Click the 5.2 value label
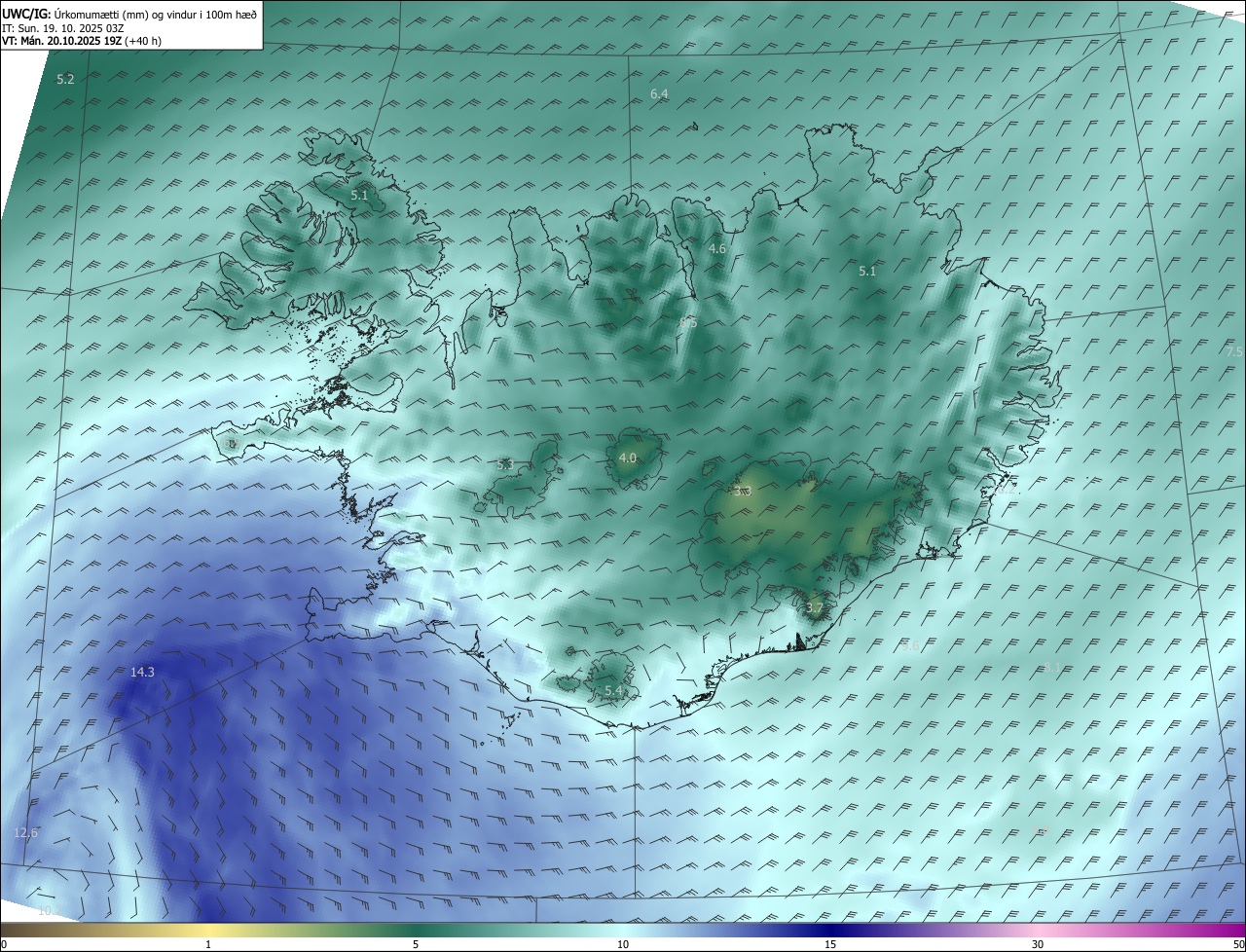The image size is (1246, 952). tap(65, 79)
